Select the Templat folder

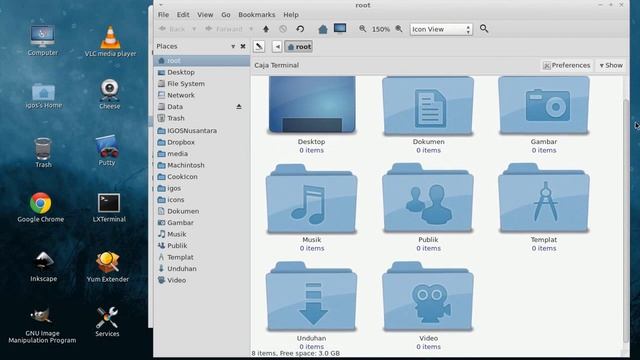[x=544, y=199]
